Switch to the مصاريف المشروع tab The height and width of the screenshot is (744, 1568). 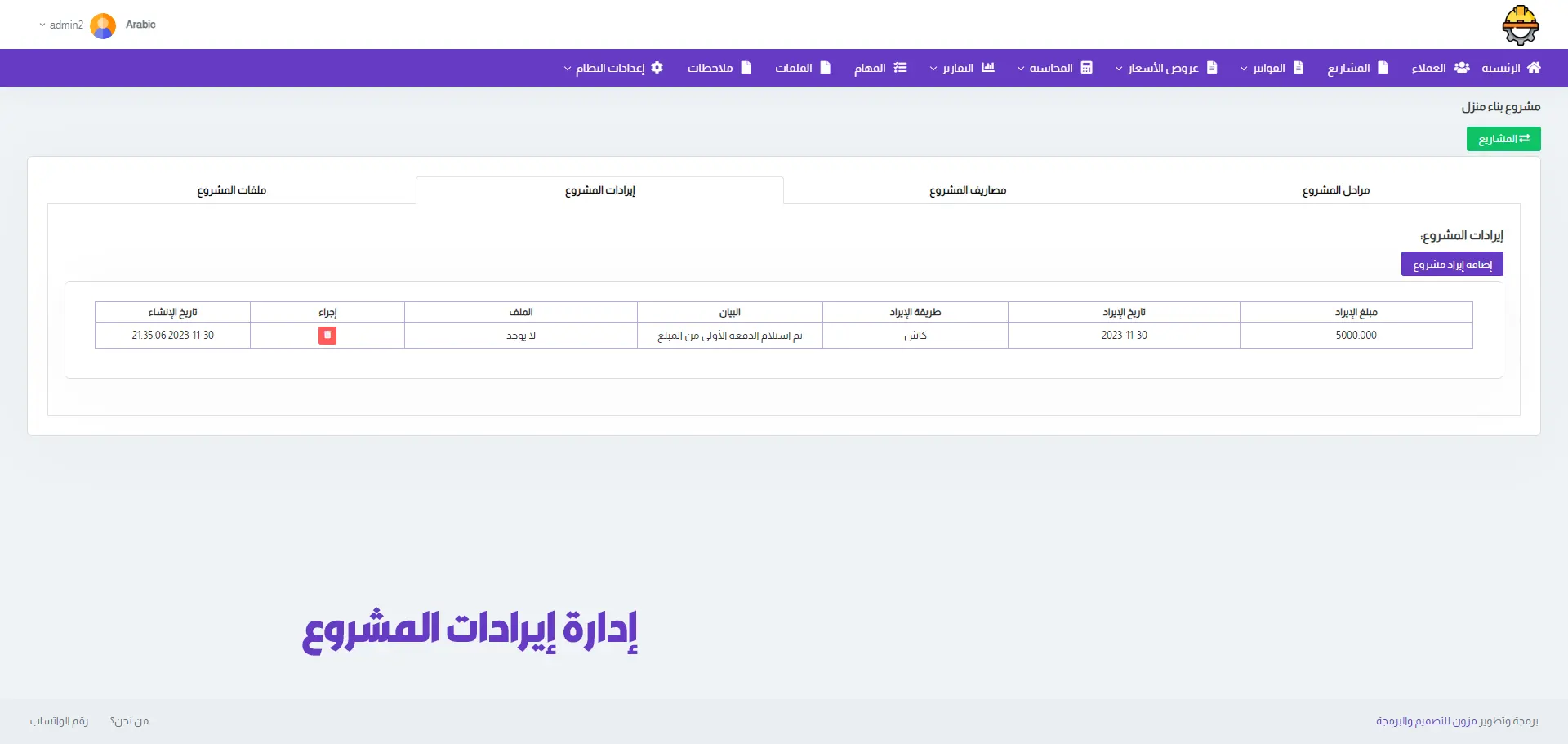[967, 190]
